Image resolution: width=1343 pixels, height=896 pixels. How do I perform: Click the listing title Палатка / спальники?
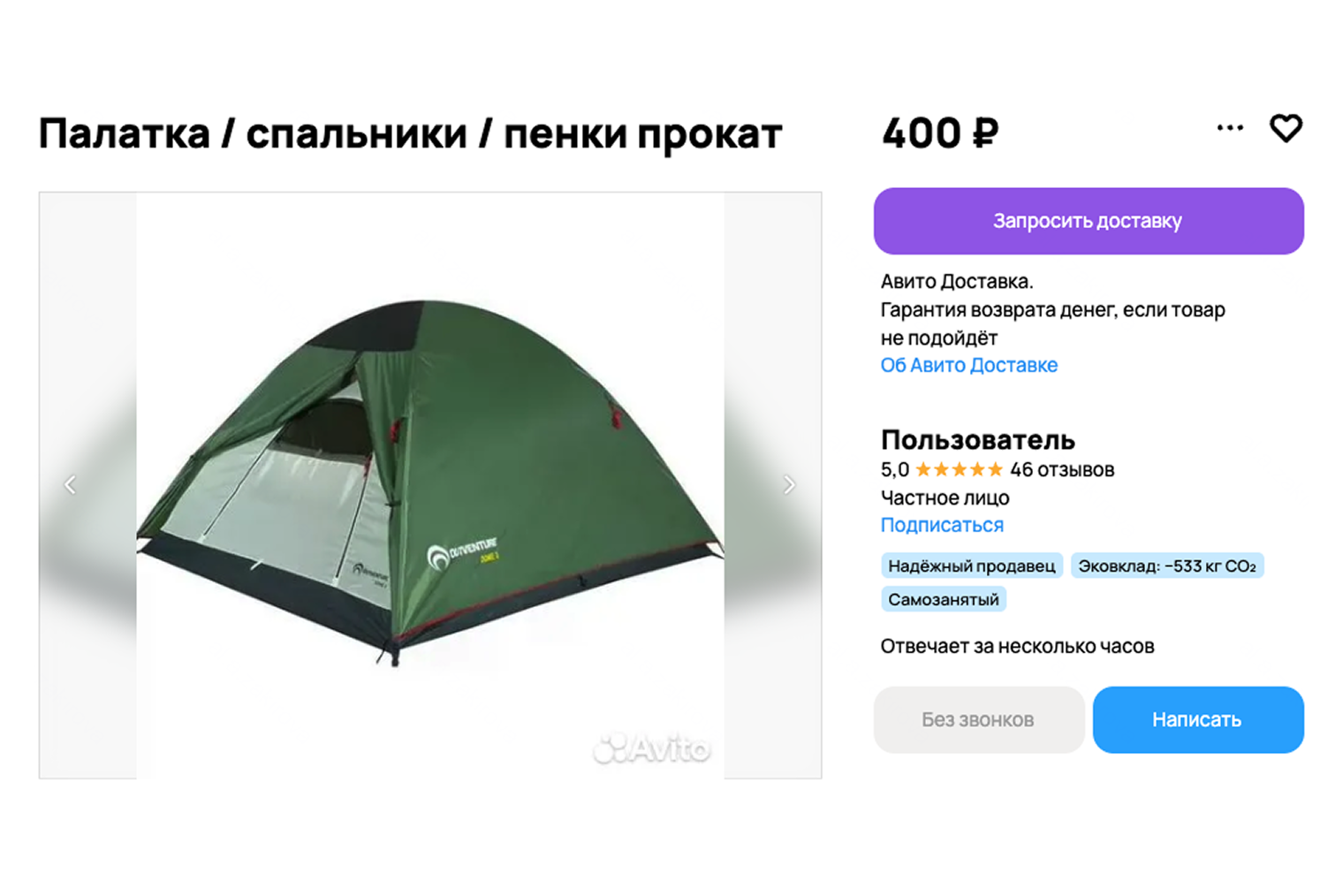[x=410, y=134]
